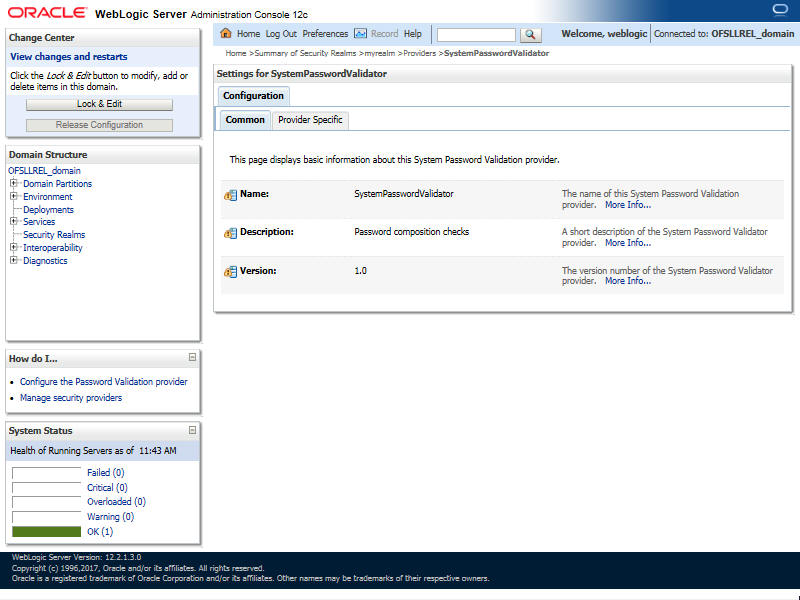800x600 pixels.
Task: Click the Record toolbar link
Action: coord(384,34)
